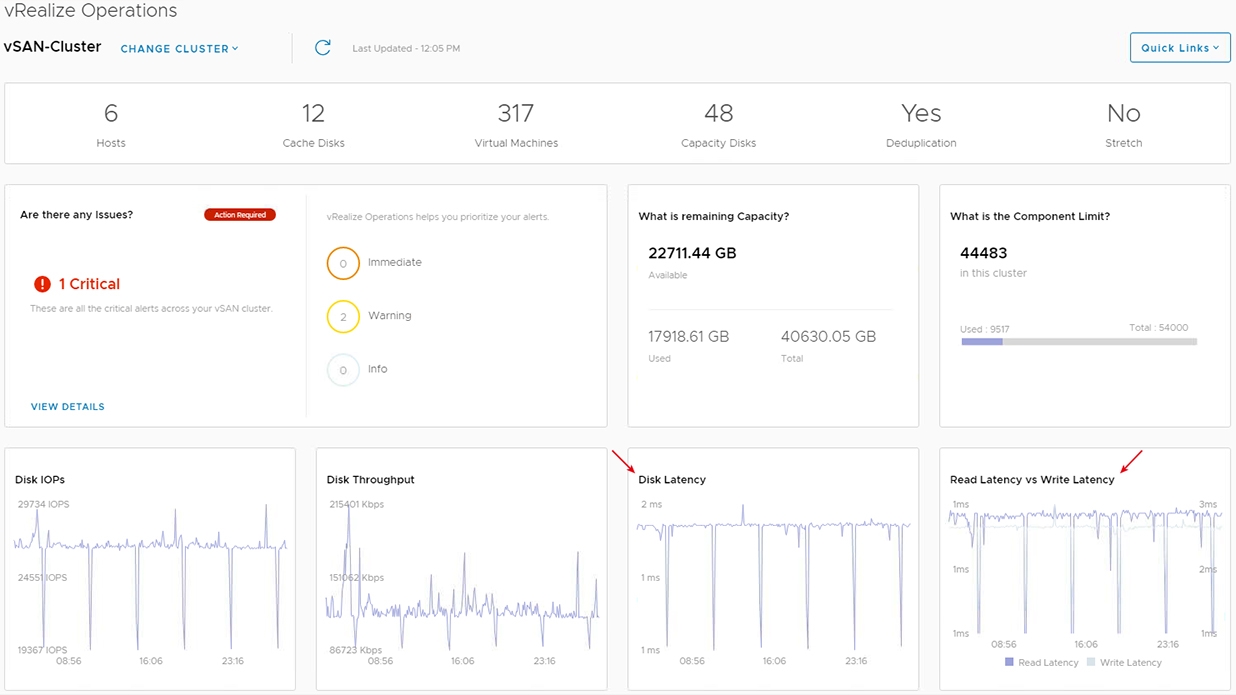1236x695 pixels.
Task: Click the Disk Latency widget title
Action: (672, 480)
